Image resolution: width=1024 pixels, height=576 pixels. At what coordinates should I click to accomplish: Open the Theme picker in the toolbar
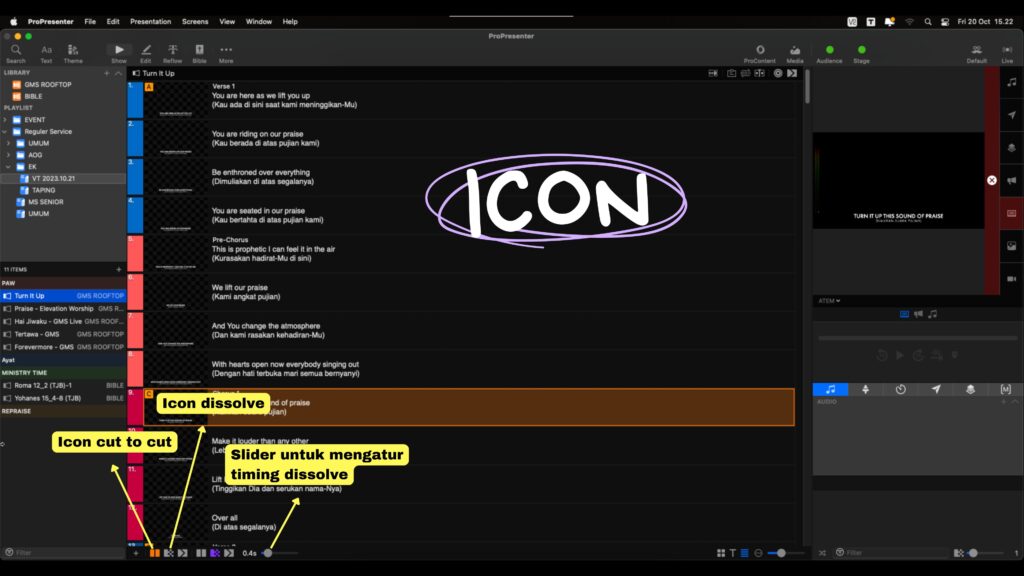73,54
